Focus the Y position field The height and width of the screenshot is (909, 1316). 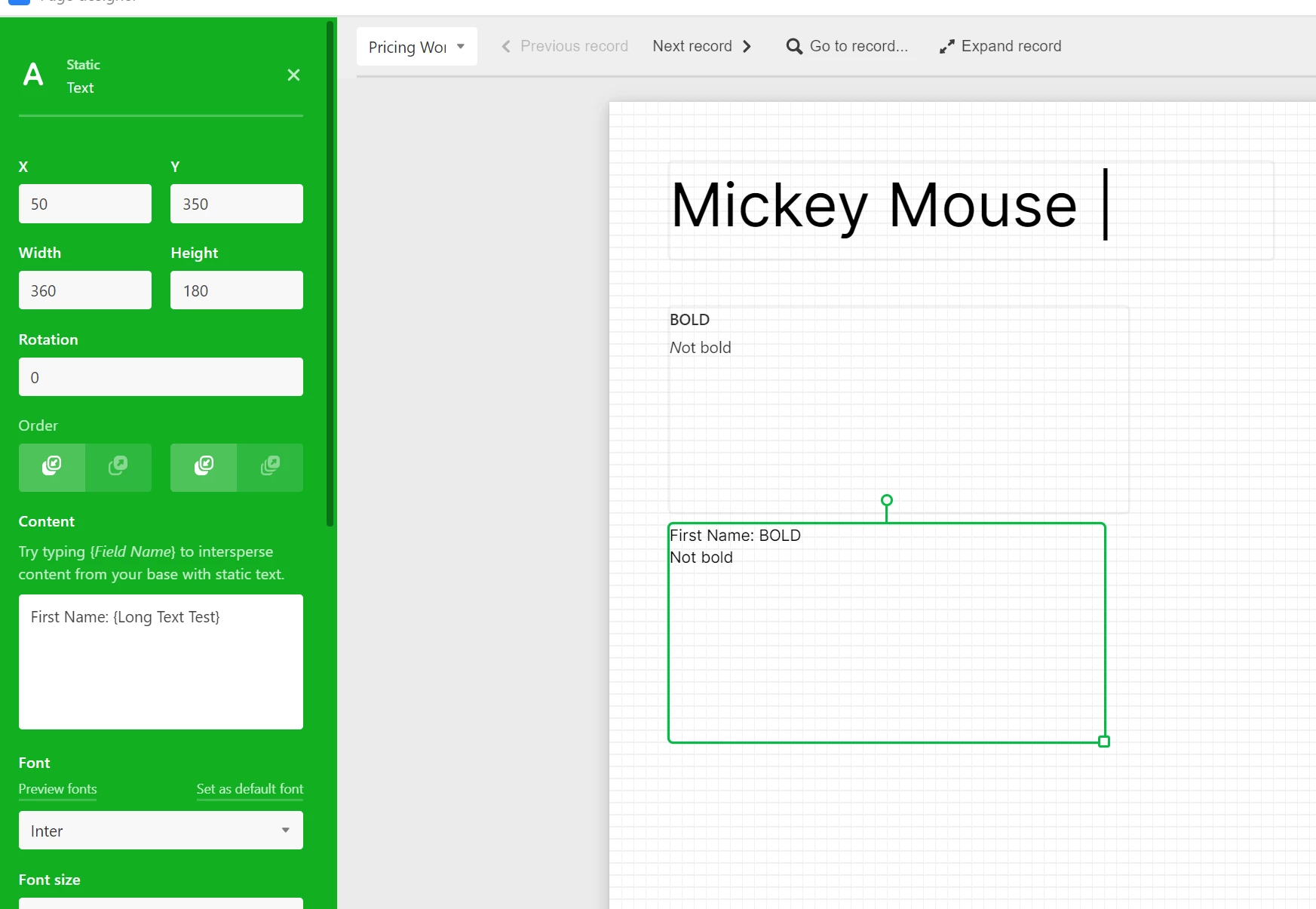tap(237, 204)
